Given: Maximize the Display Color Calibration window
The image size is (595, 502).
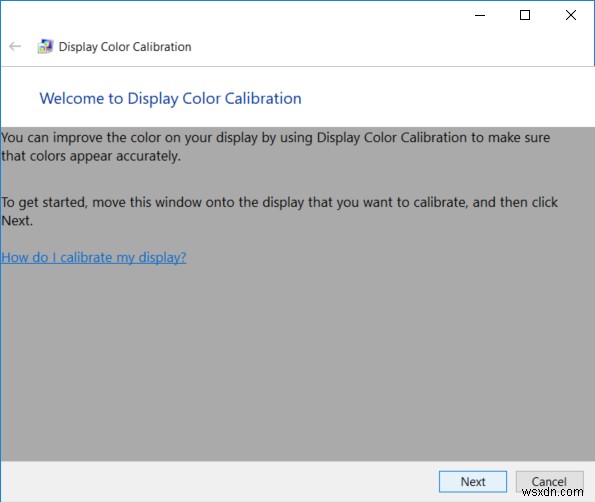Looking at the screenshot, I should (x=525, y=15).
